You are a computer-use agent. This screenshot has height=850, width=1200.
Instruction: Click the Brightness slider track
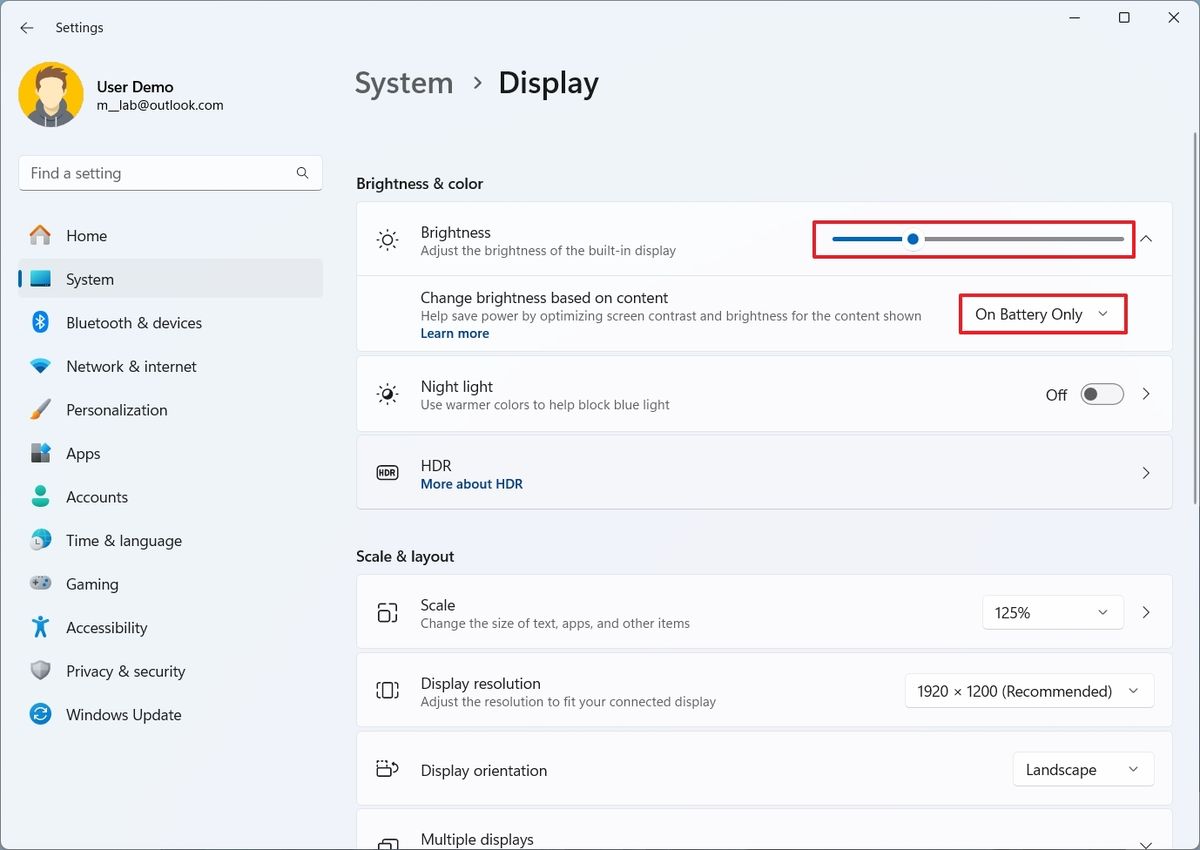pyautogui.click(x=978, y=239)
